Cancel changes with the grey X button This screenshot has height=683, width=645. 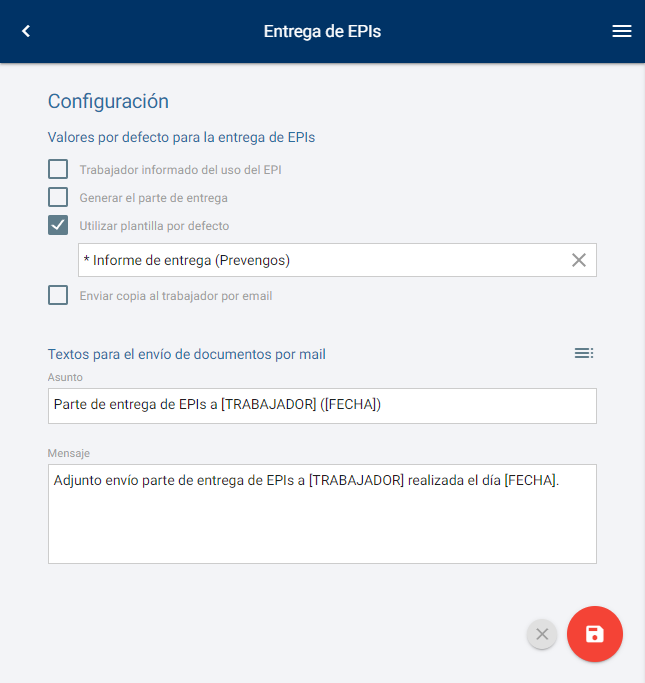542,634
